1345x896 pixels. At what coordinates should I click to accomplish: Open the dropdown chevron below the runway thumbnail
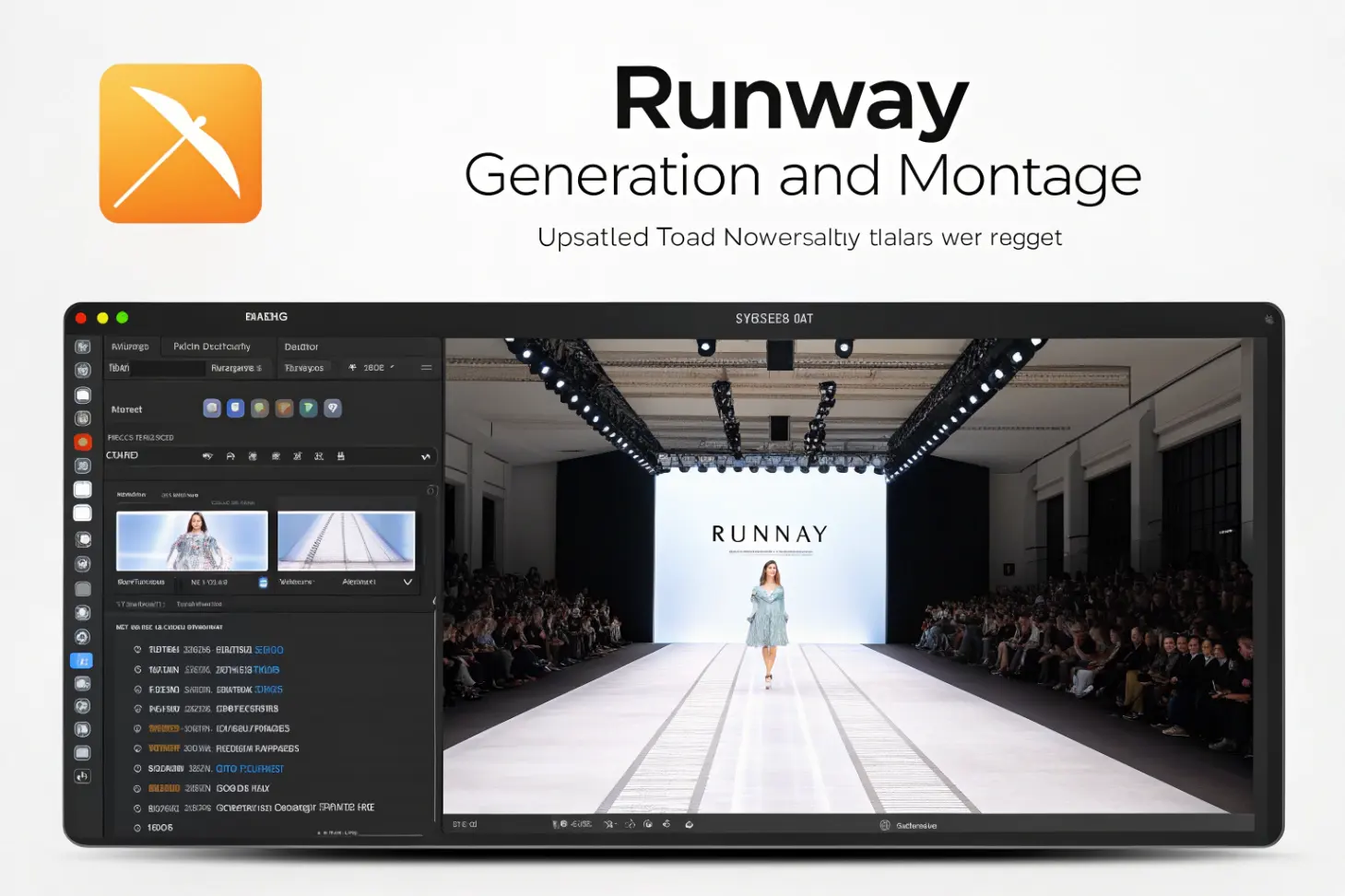tap(407, 583)
